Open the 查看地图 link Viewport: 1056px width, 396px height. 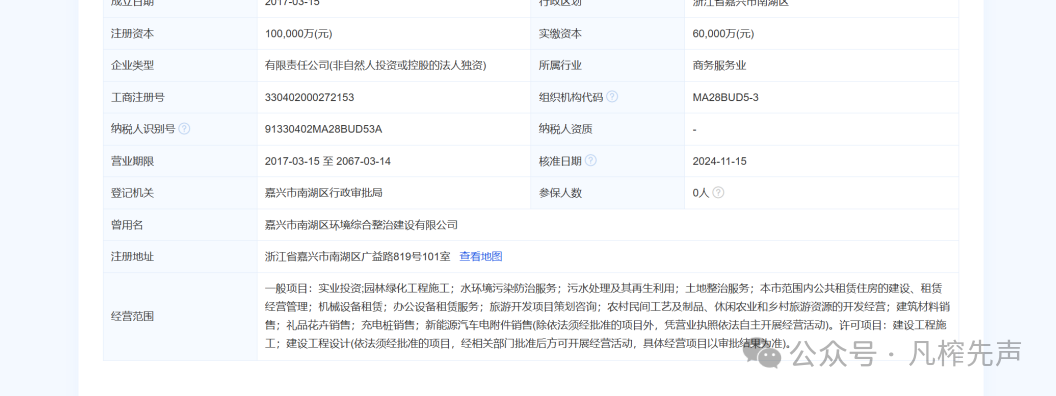481,257
